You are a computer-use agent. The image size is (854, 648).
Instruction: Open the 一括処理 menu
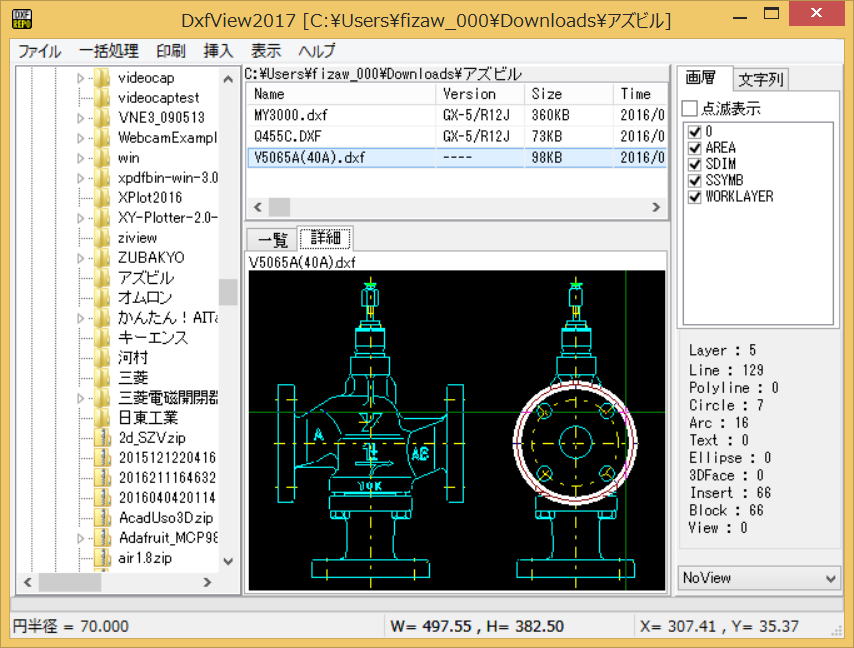(x=108, y=51)
